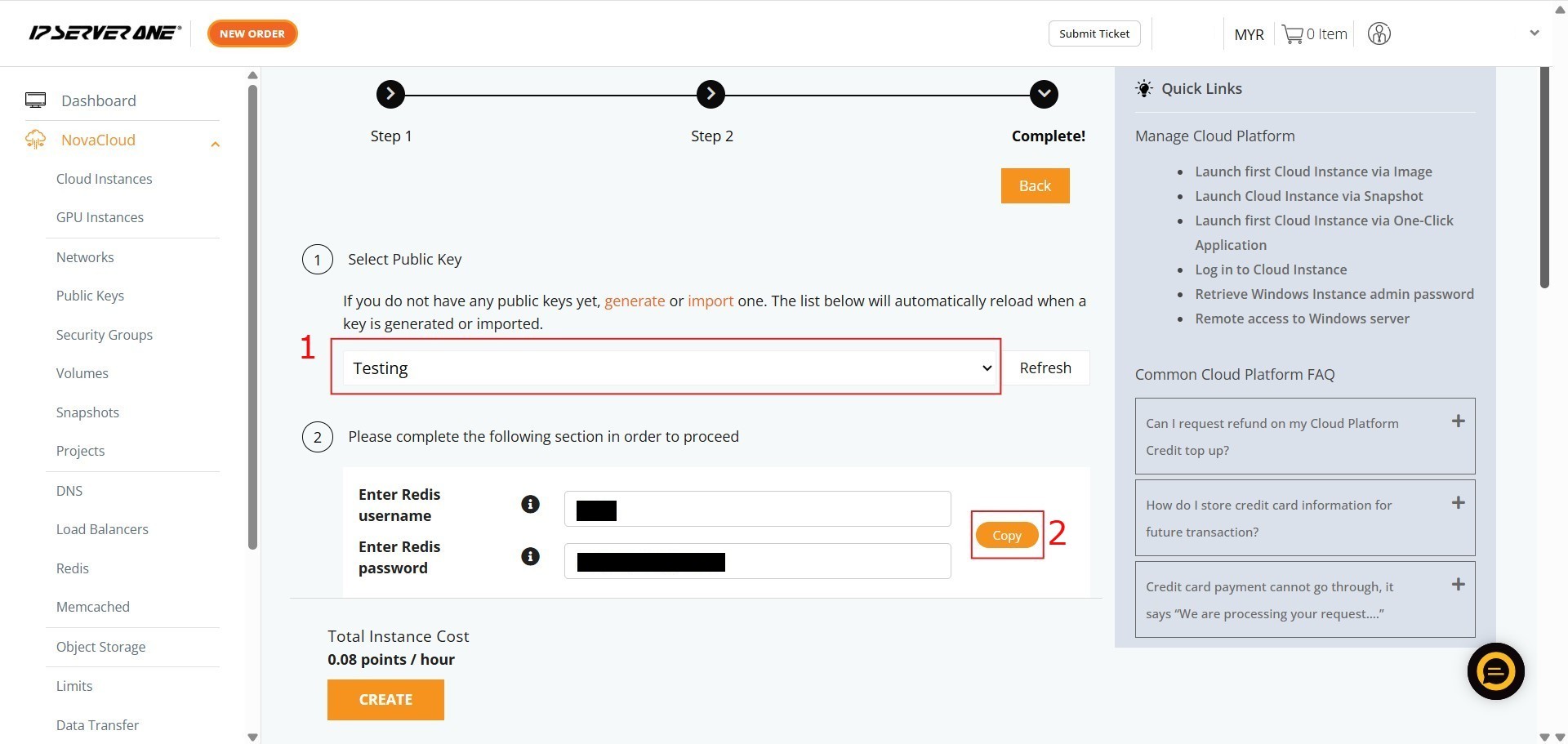Screen dimensions: 1568x744
Task: Click the IP ServerOne logo
Action: click(x=105, y=33)
